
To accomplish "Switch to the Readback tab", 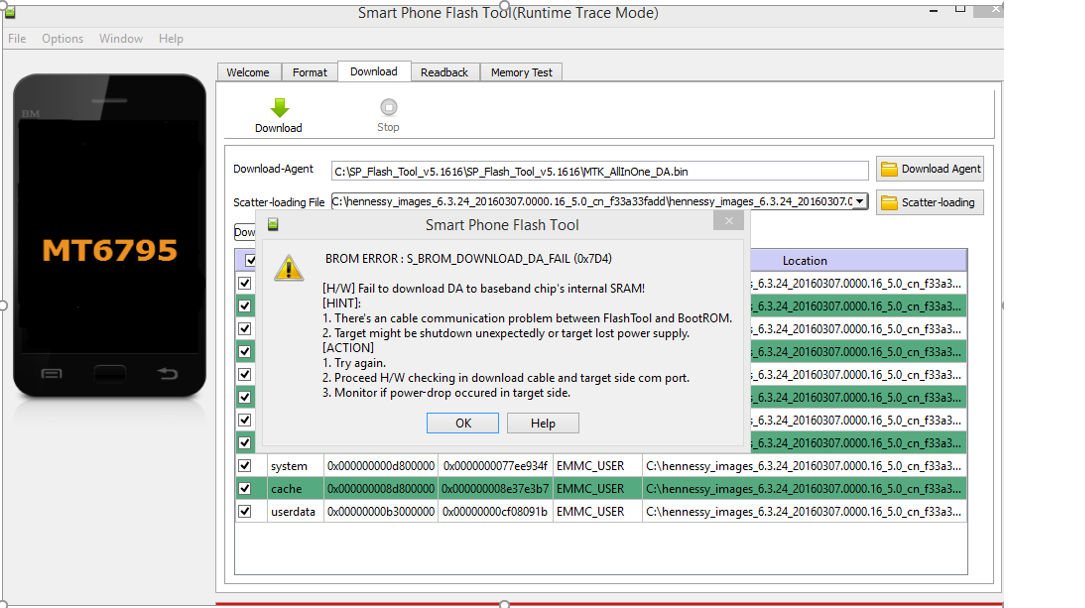I will (444, 72).
